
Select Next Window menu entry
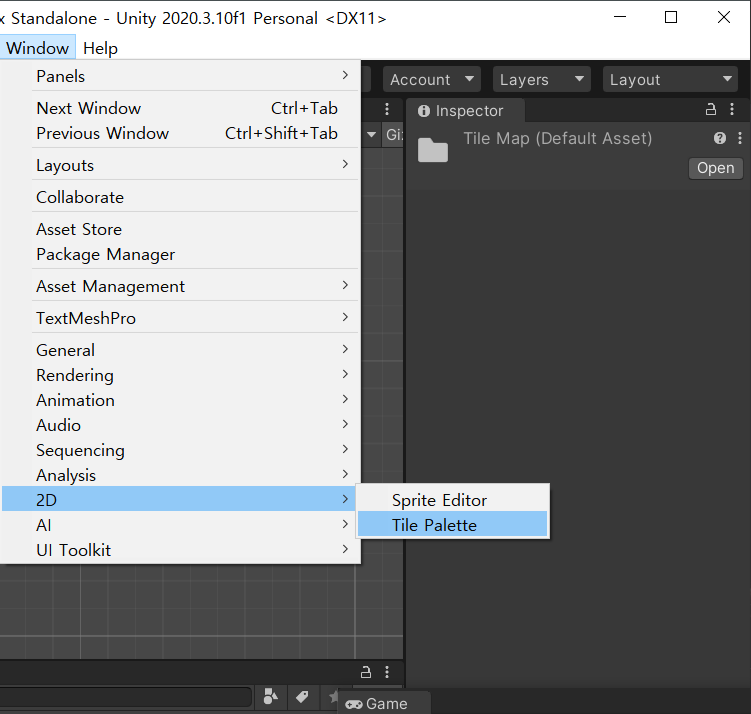(180, 108)
